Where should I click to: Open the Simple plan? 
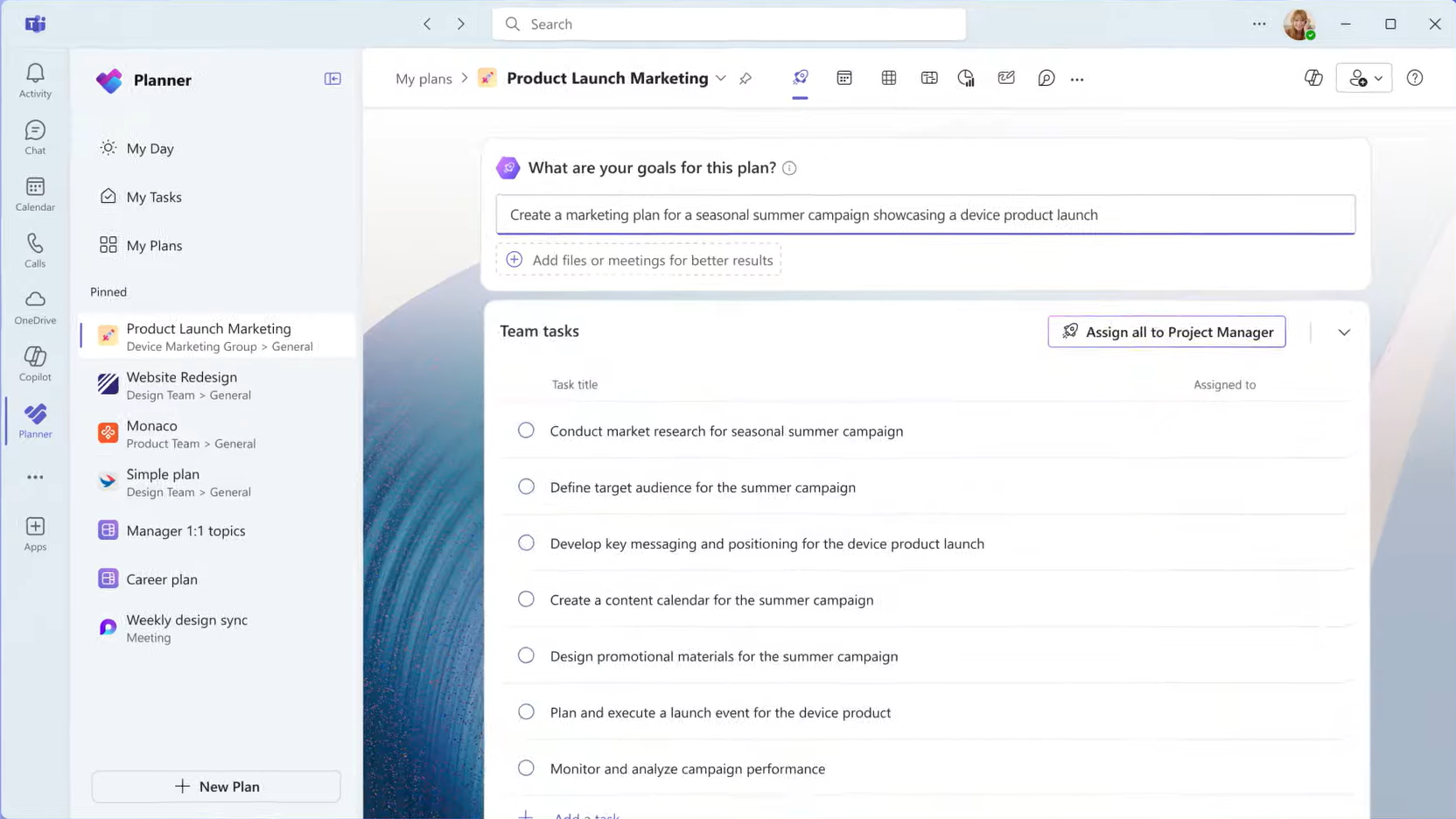216,482
